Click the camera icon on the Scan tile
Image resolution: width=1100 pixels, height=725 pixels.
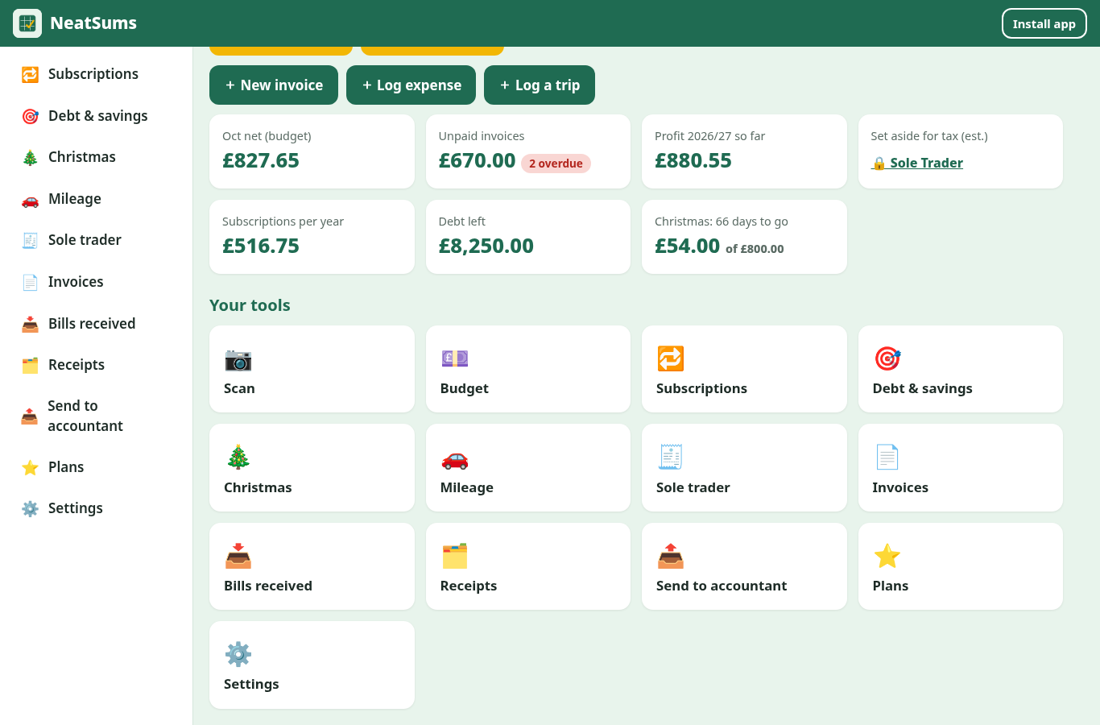point(238,359)
